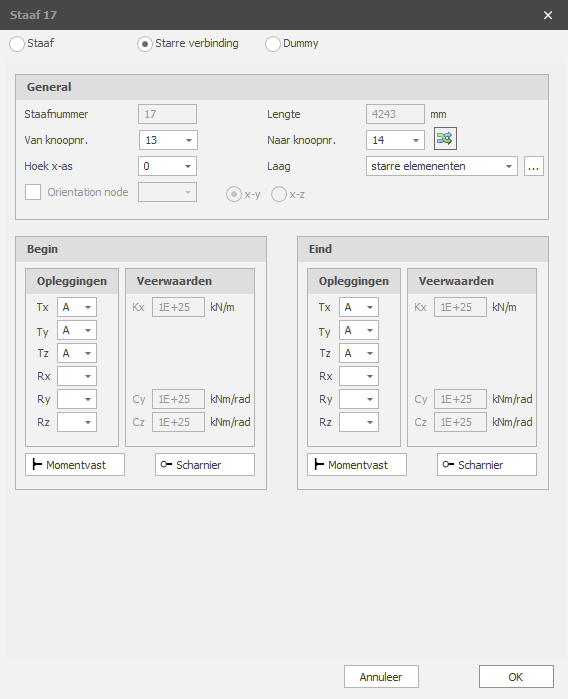This screenshot has height=699, width=568.
Task: Click the Eind Scharnier hinge button
Action: point(487,465)
